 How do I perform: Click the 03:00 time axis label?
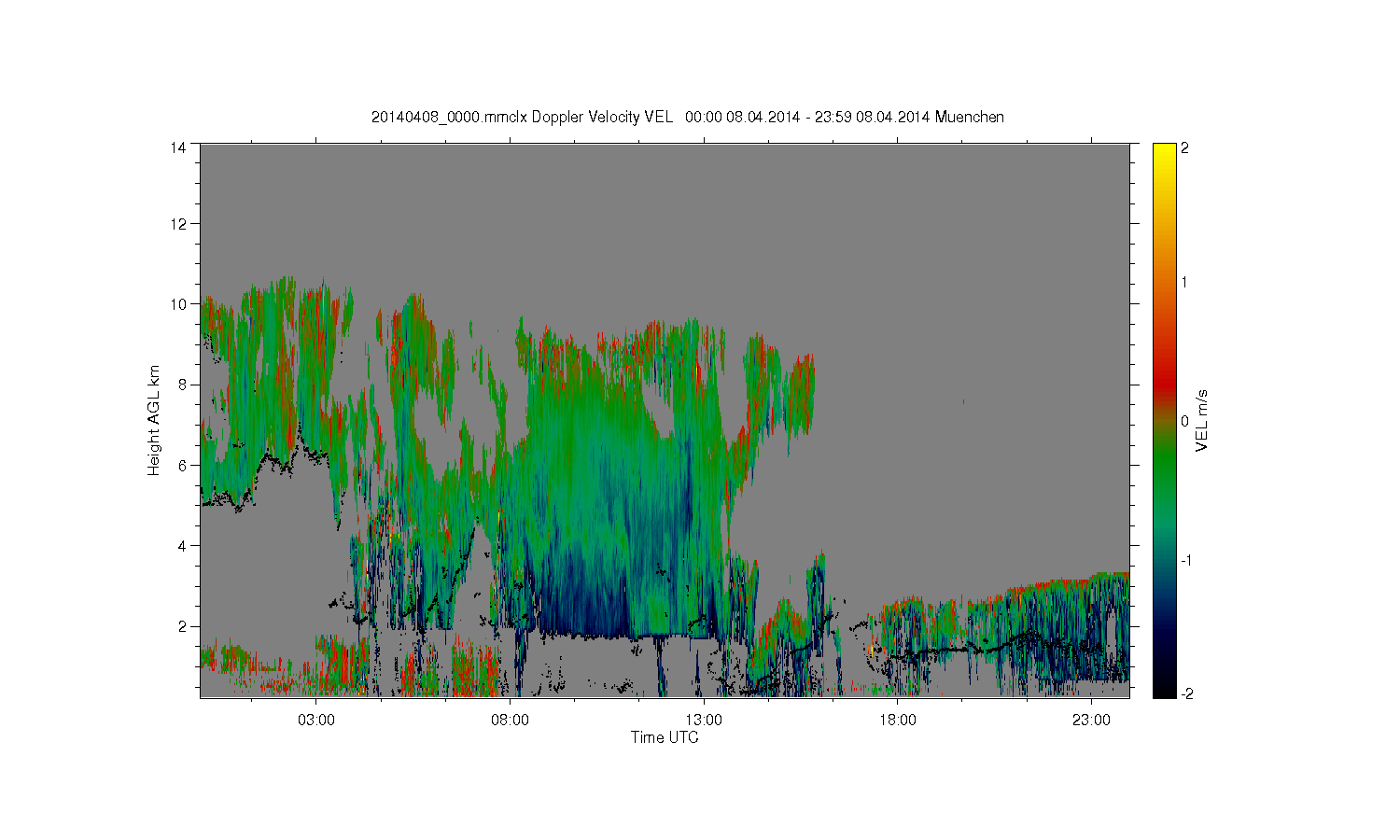click(316, 720)
